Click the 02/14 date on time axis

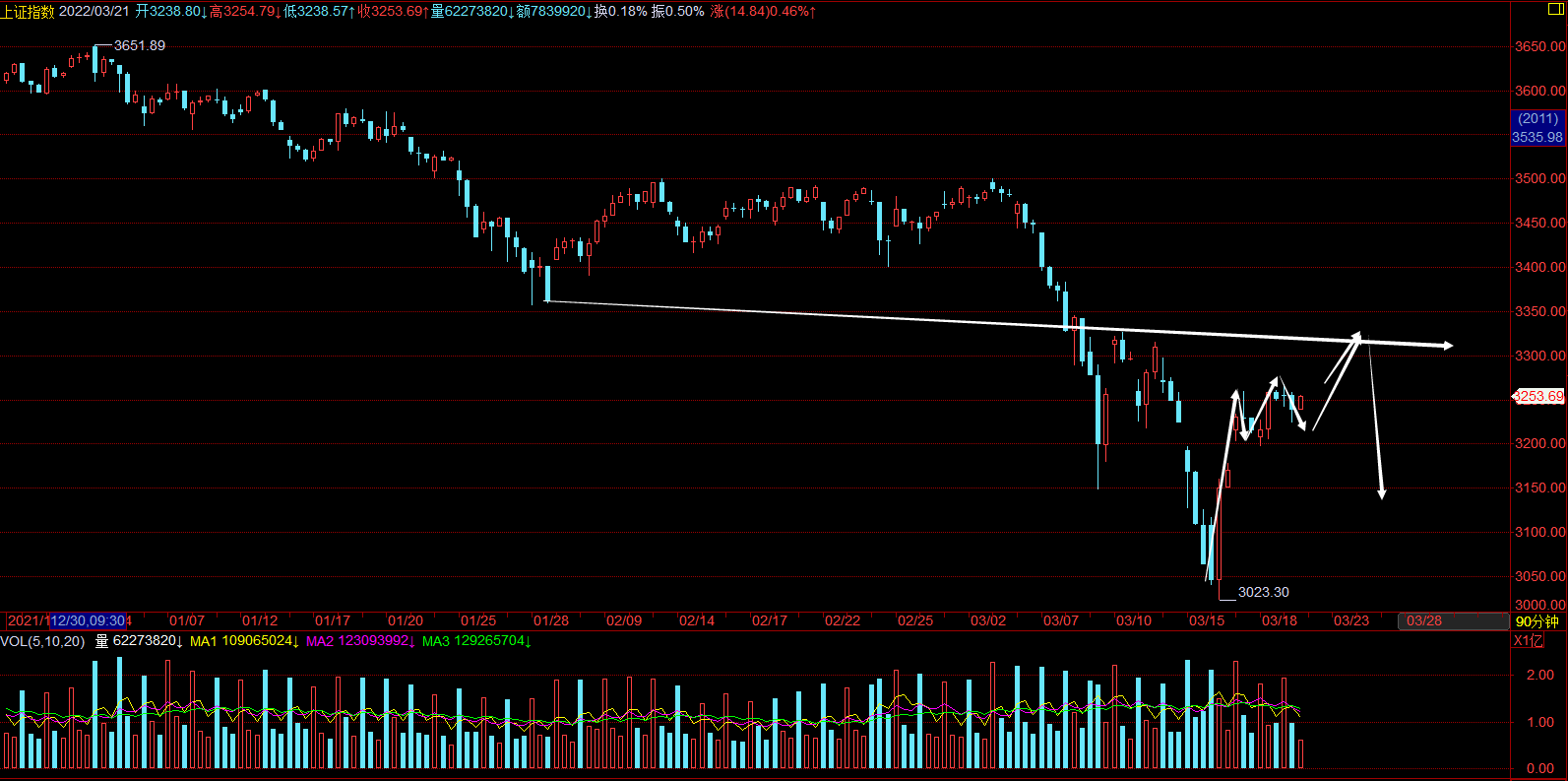[x=697, y=621]
